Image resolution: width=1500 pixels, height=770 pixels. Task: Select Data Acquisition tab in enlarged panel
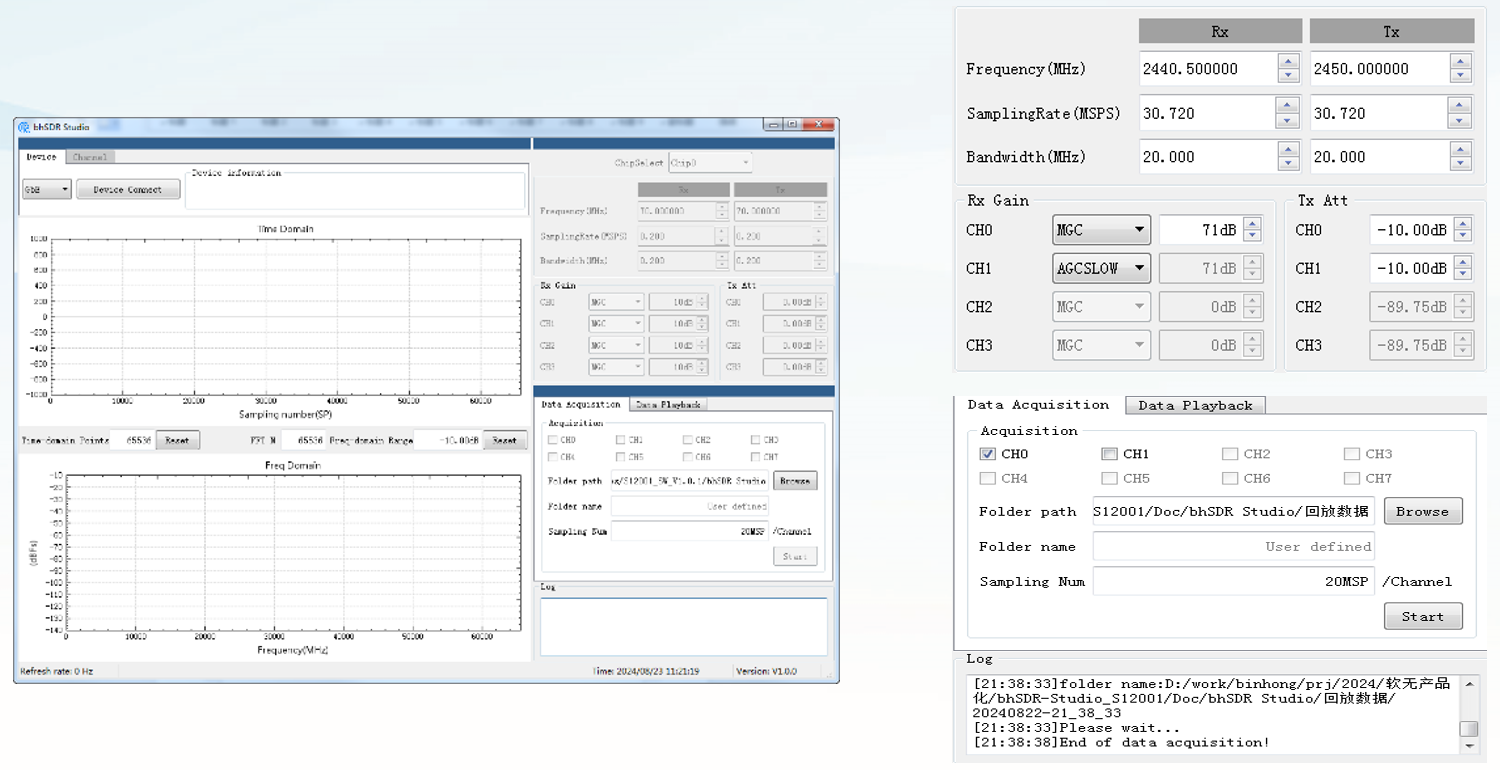[x=1039, y=405]
